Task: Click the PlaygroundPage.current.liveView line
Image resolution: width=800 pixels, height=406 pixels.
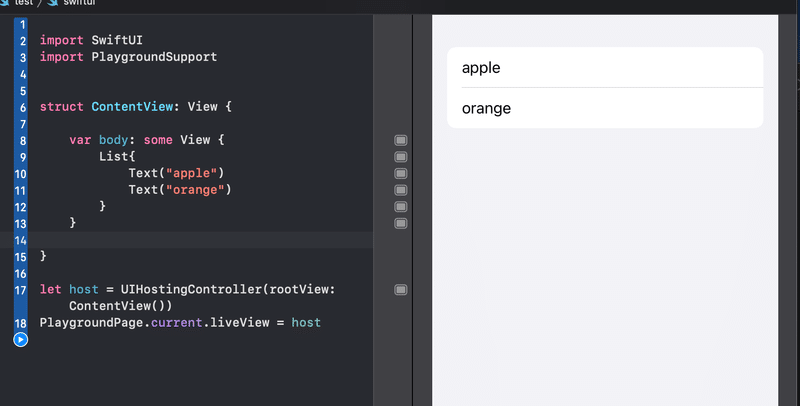Action: (x=180, y=322)
